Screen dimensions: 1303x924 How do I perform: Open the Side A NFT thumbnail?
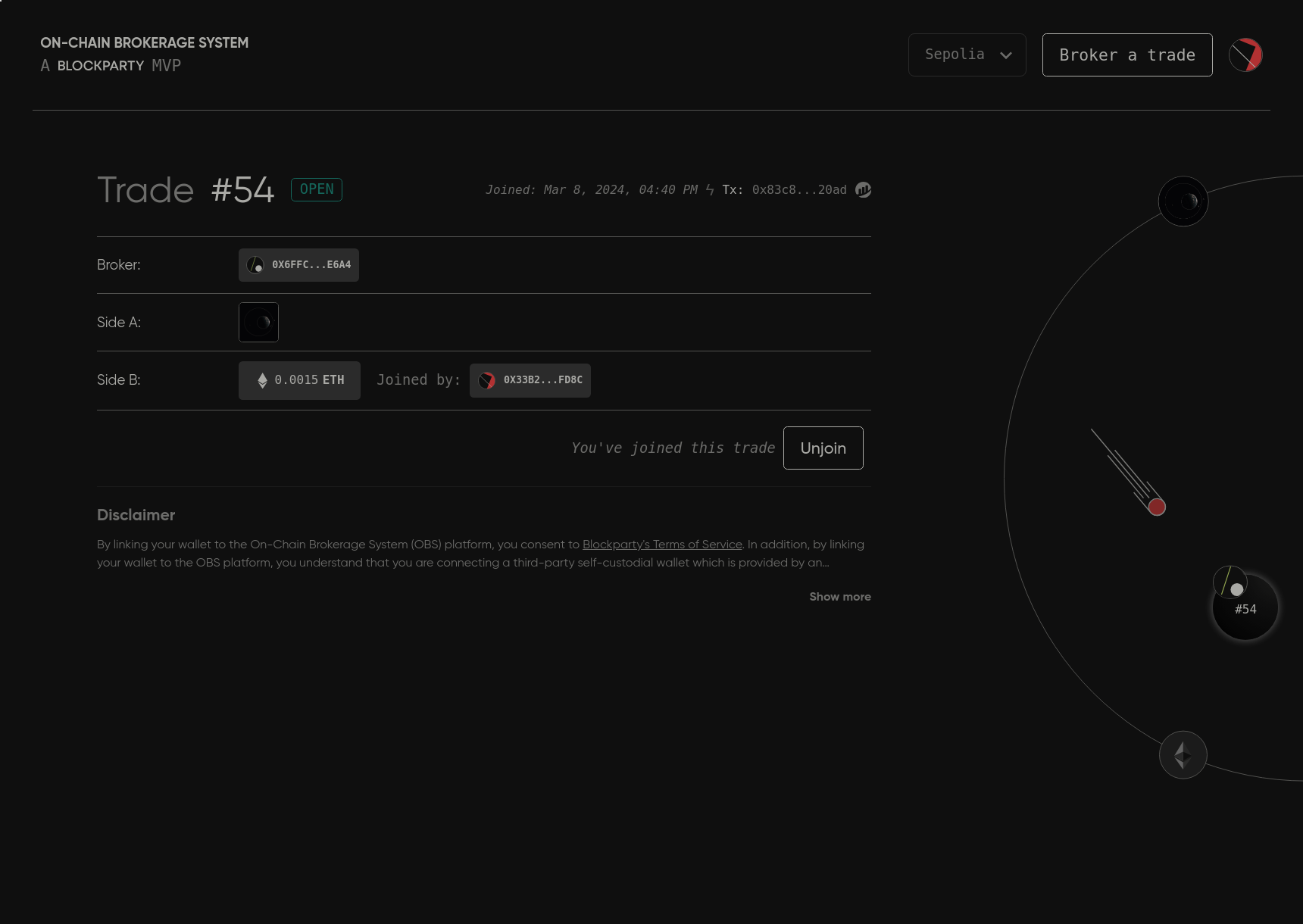(258, 323)
